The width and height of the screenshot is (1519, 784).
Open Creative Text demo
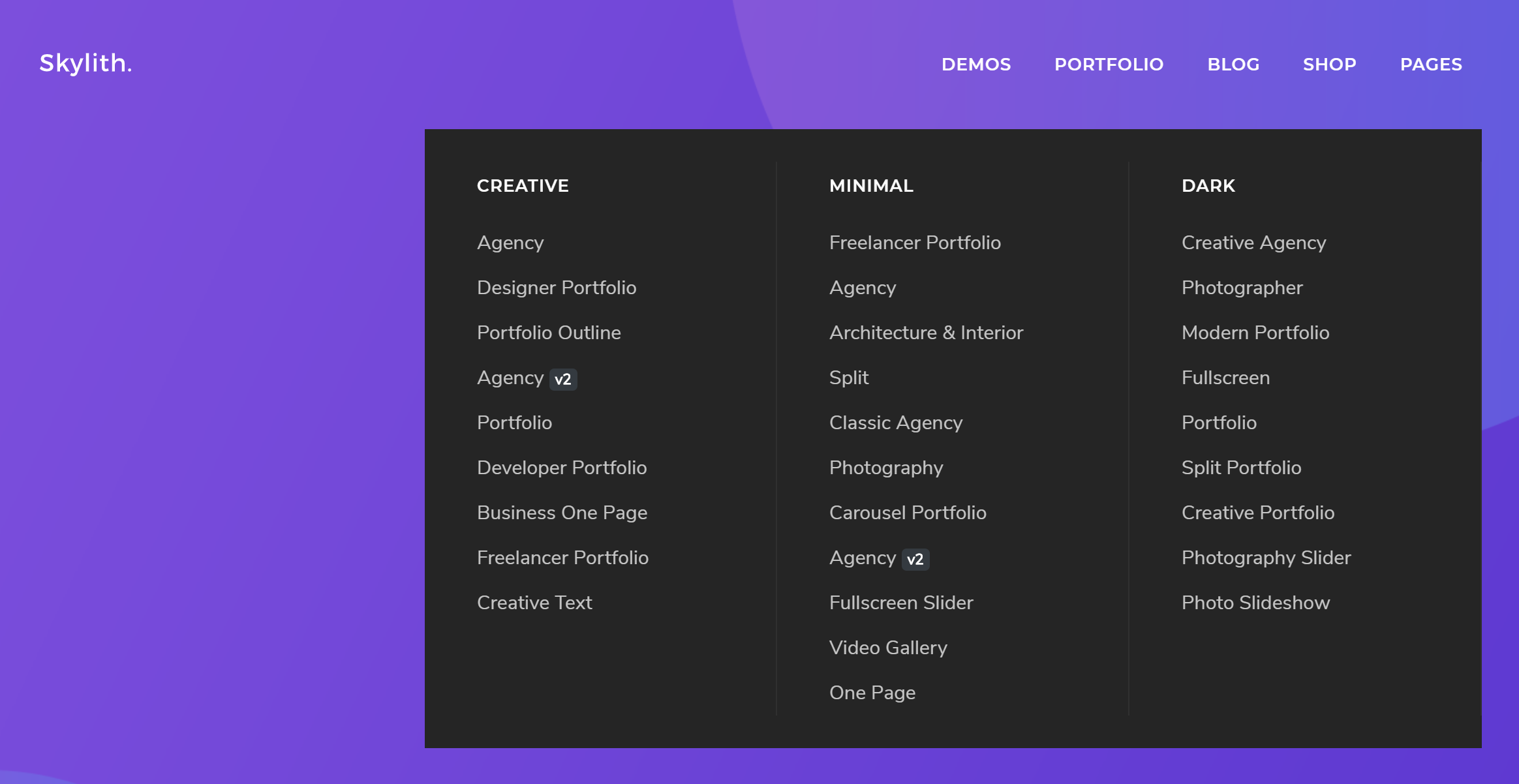534,603
